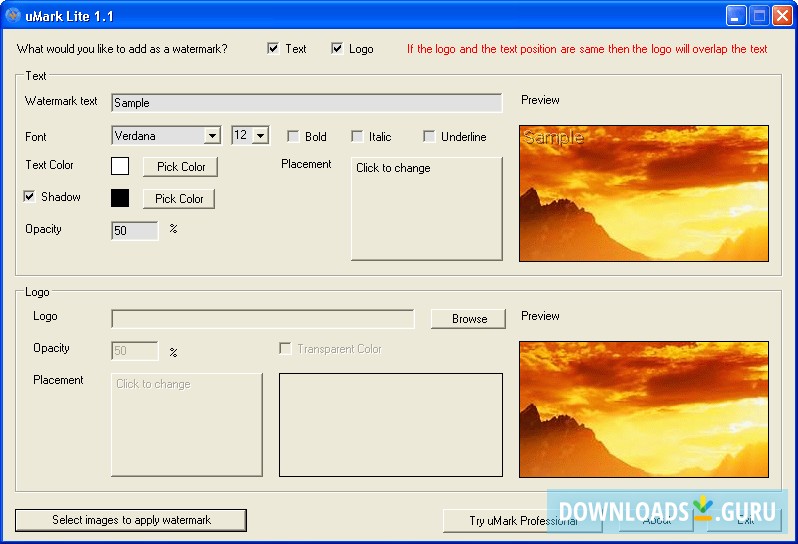The image size is (798, 544).
Task: Toggle the Text watermark checkbox
Action: tap(273, 48)
